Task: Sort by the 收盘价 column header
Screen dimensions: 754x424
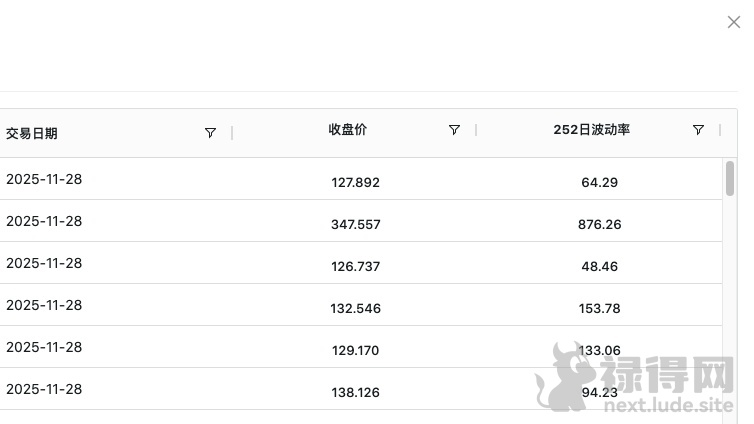Action: (348, 130)
